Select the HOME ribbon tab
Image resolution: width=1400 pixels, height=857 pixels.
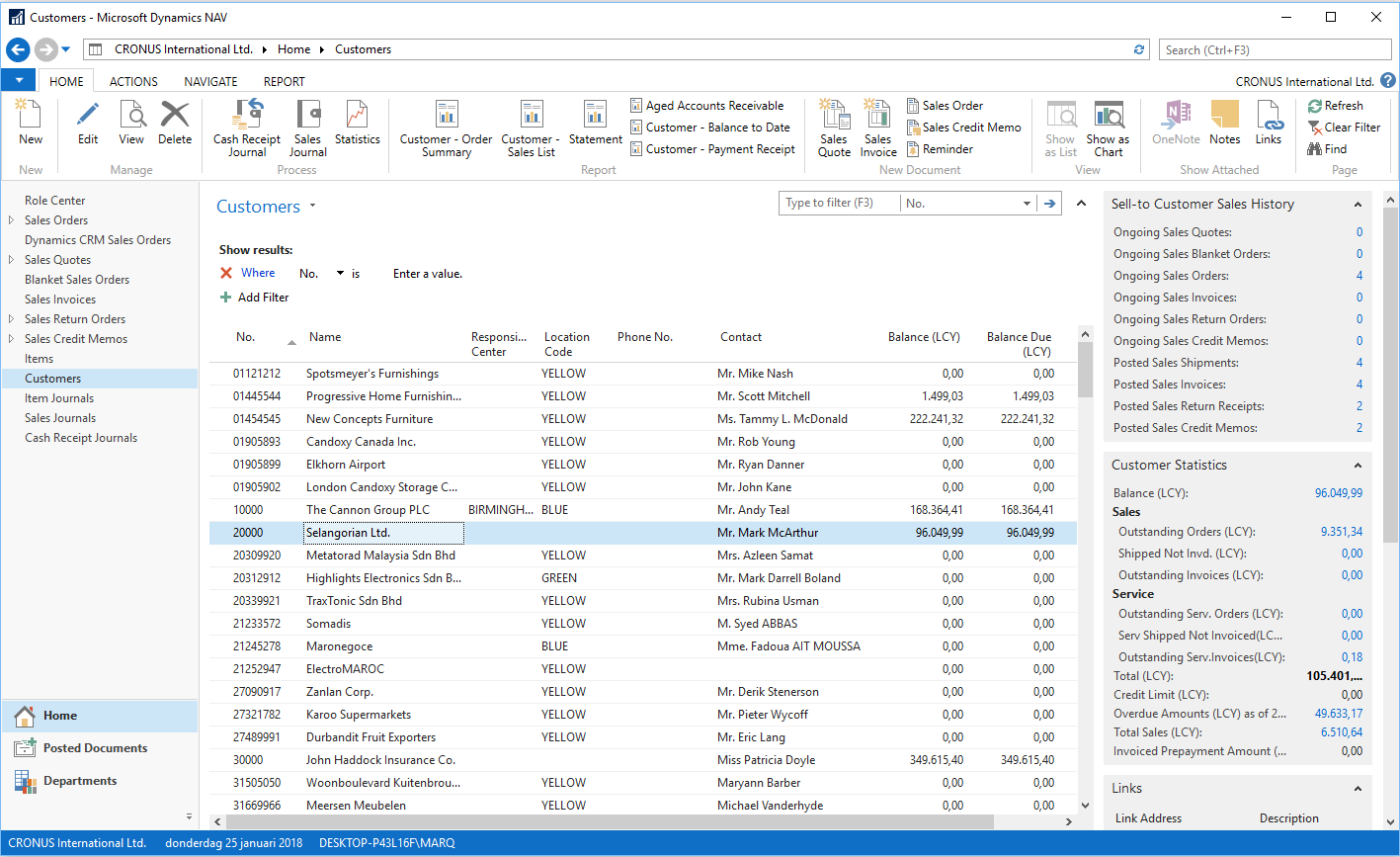coord(66,82)
